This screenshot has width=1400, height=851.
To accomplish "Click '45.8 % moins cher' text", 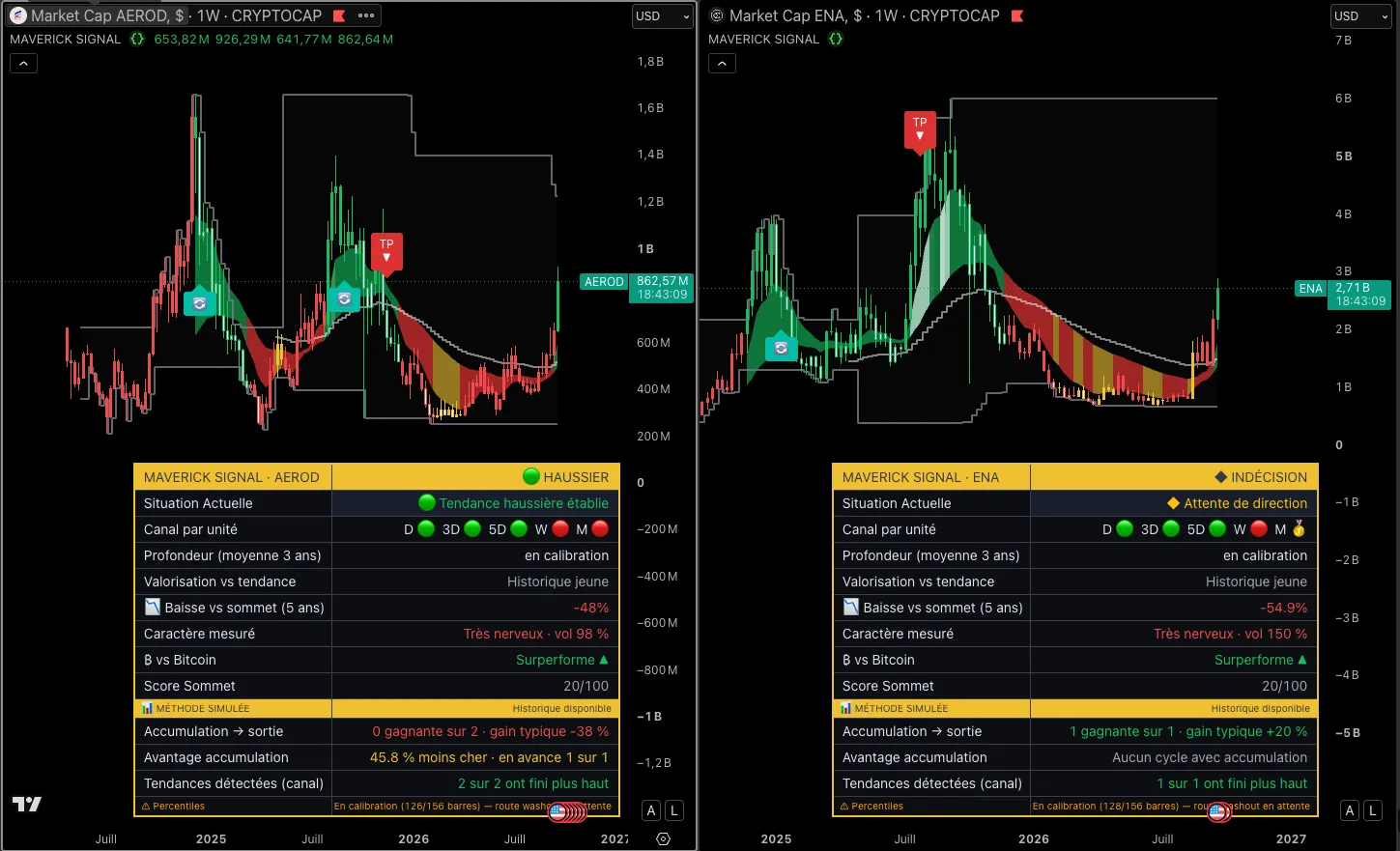I will (x=429, y=757).
